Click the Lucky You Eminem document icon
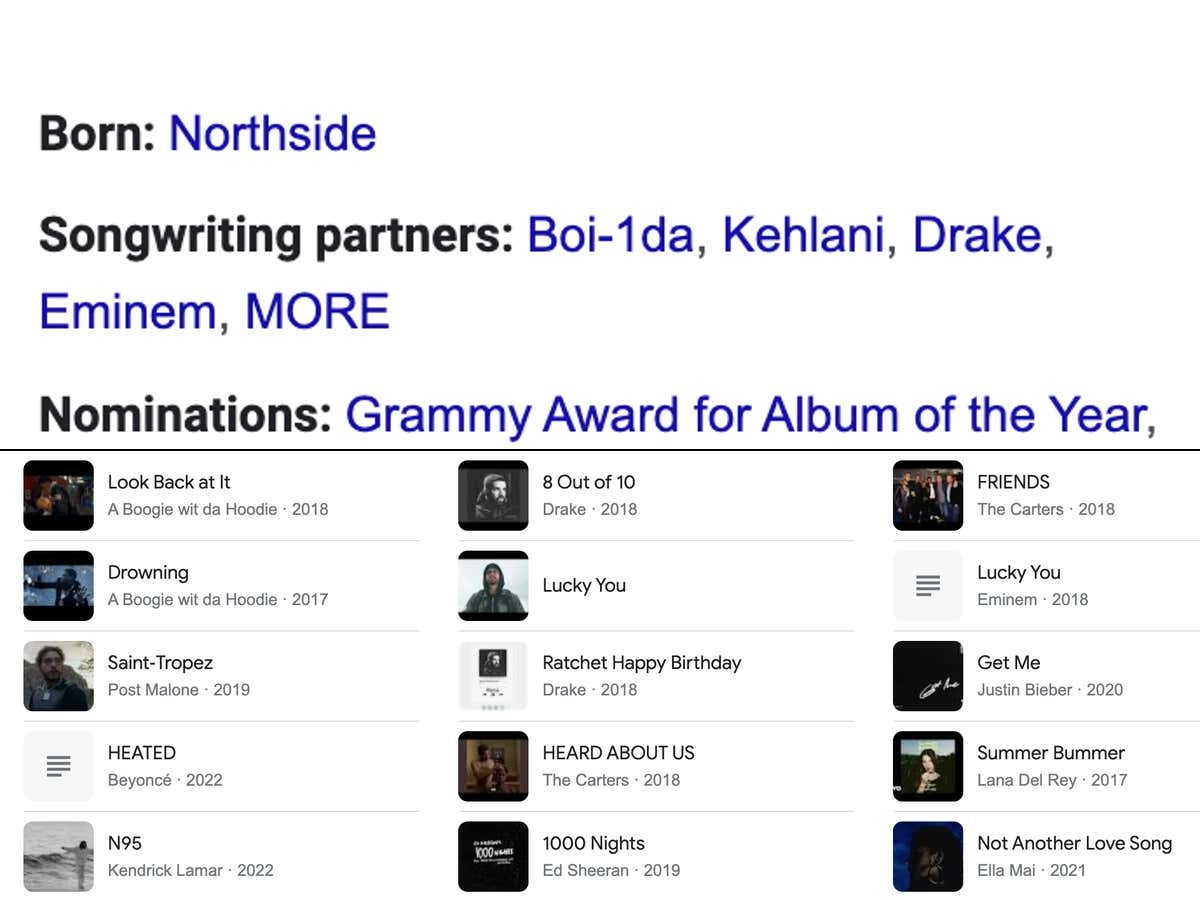This screenshot has height=900, width=1200. pyautogui.click(x=927, y=586)
